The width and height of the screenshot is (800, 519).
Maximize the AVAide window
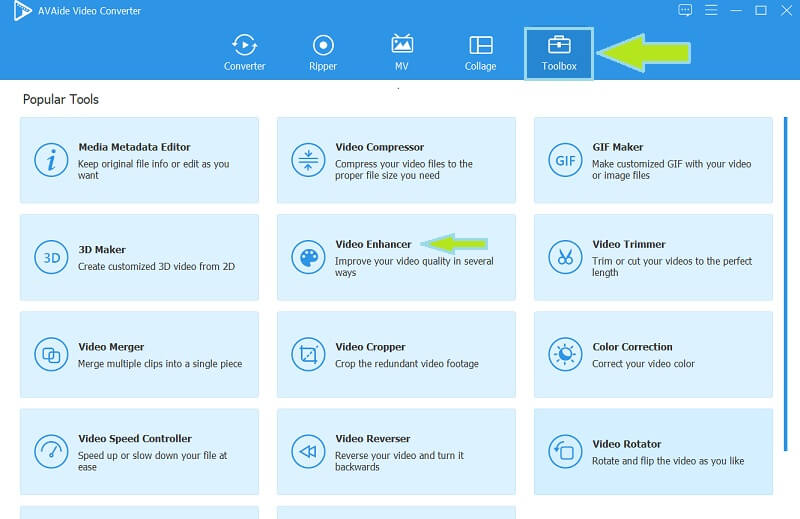click(x=761, y=10)
